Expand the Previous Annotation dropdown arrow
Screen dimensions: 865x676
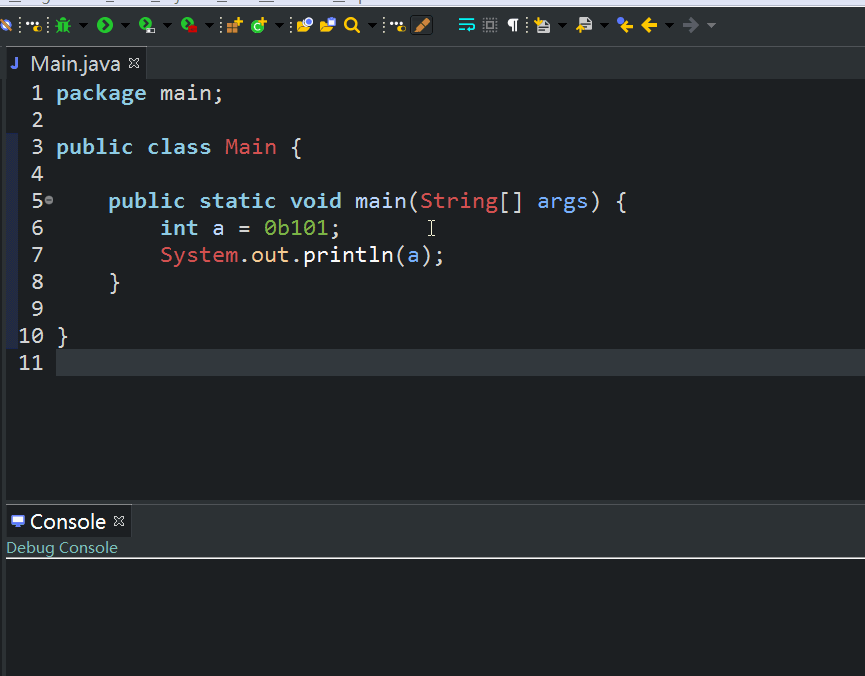tap(605, 25)
